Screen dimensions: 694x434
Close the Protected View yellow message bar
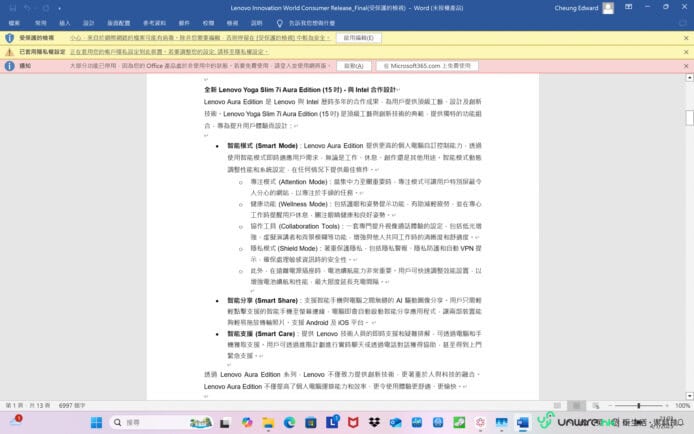686,38
